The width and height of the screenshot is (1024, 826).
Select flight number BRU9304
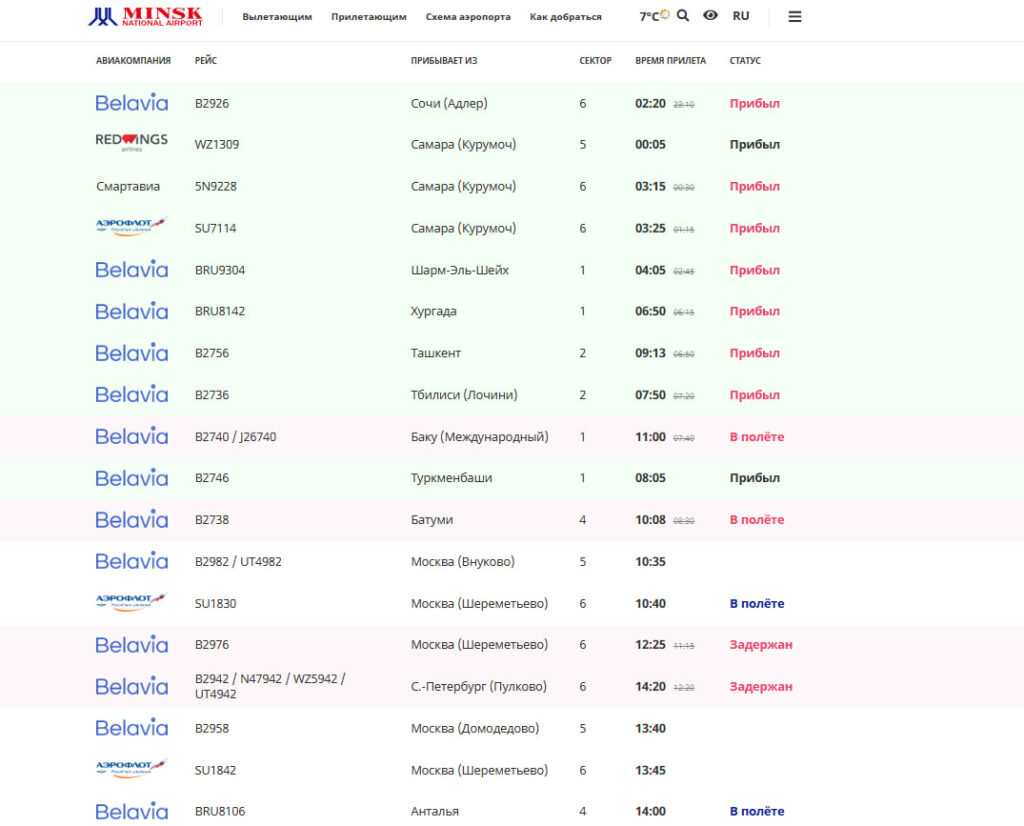pos(220,270)
